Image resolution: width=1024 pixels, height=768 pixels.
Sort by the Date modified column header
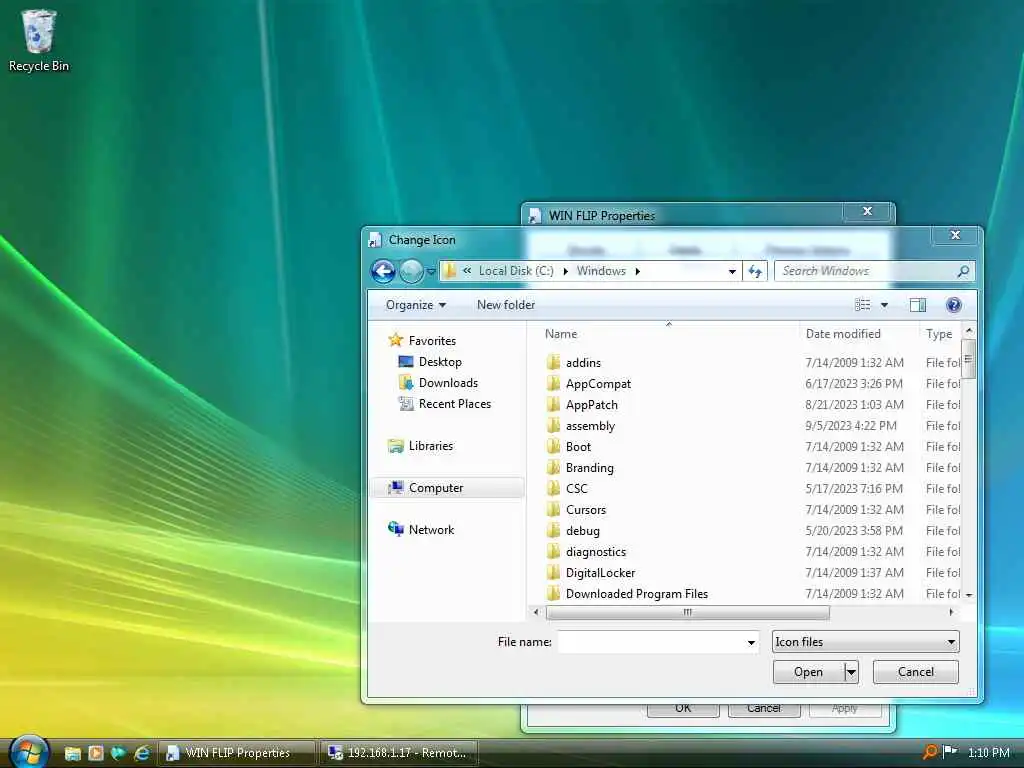843,334
